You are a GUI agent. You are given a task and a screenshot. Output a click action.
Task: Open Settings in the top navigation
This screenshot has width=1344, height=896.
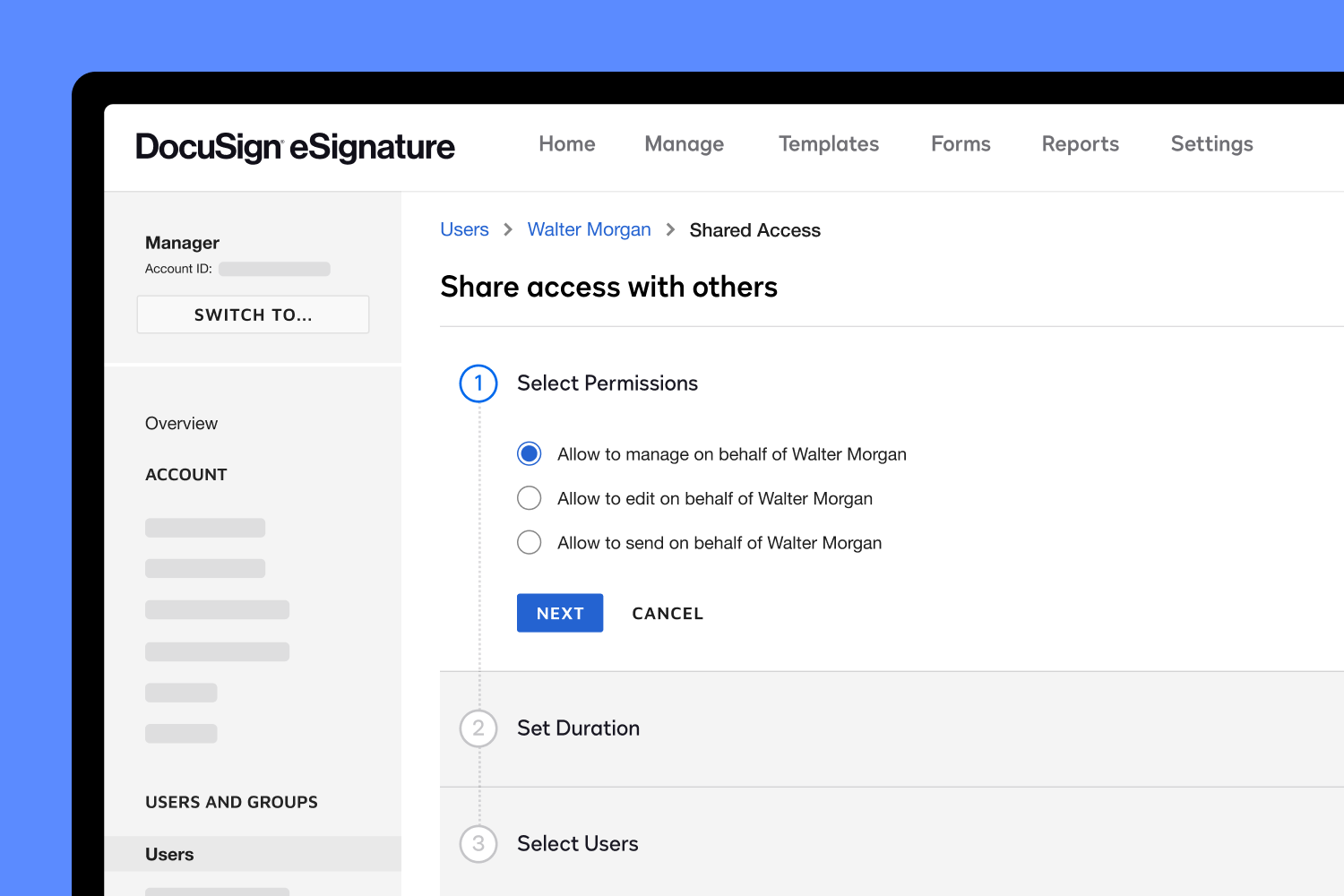1211,143
